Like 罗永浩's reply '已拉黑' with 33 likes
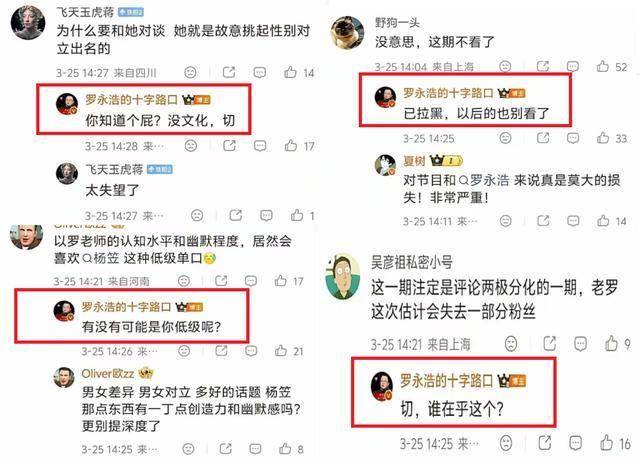Viewport: 640px width, 460px height. pyautogui.click(x=603, y=138)
